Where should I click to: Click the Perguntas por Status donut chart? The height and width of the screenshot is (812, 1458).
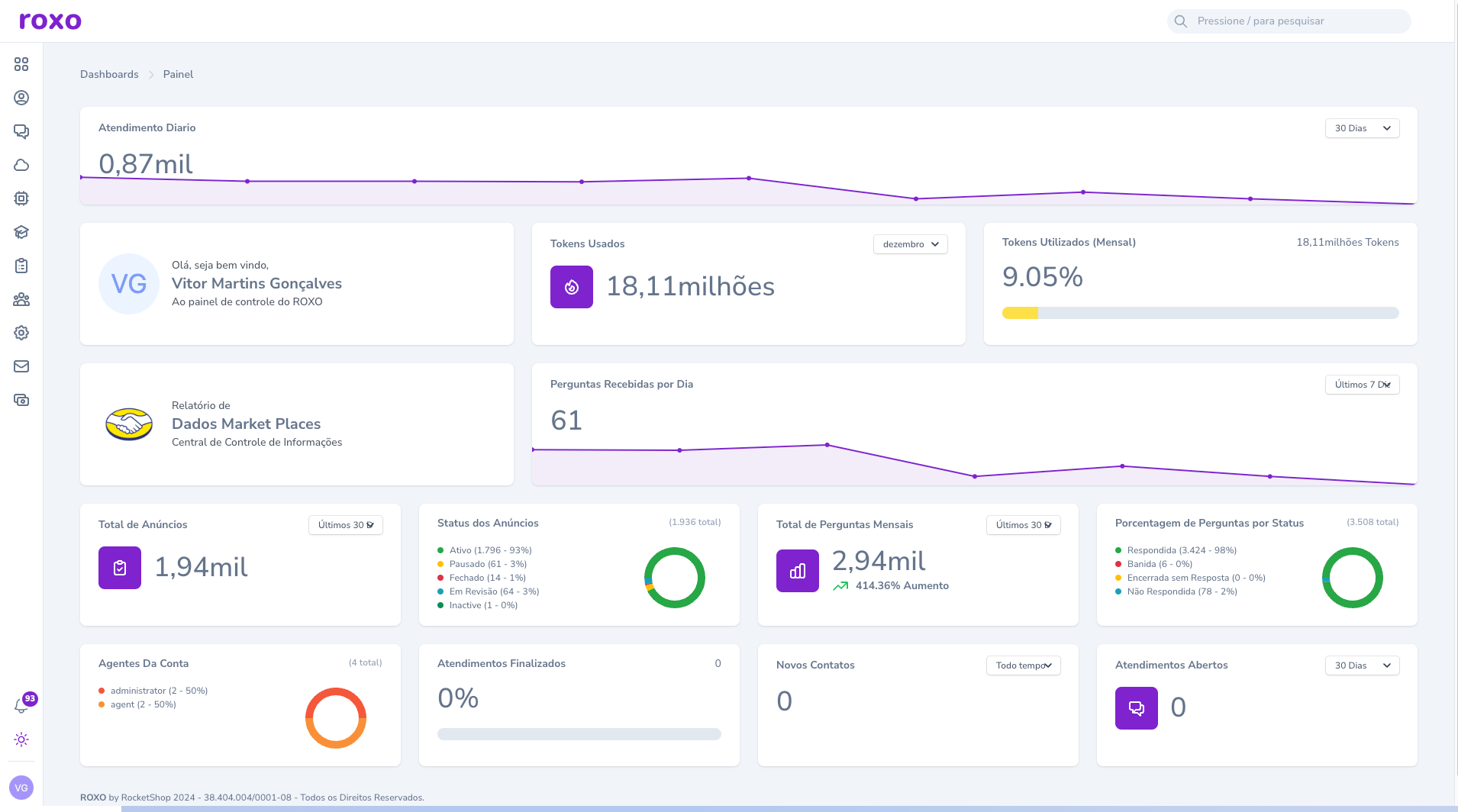click(x=1353, y=578)
